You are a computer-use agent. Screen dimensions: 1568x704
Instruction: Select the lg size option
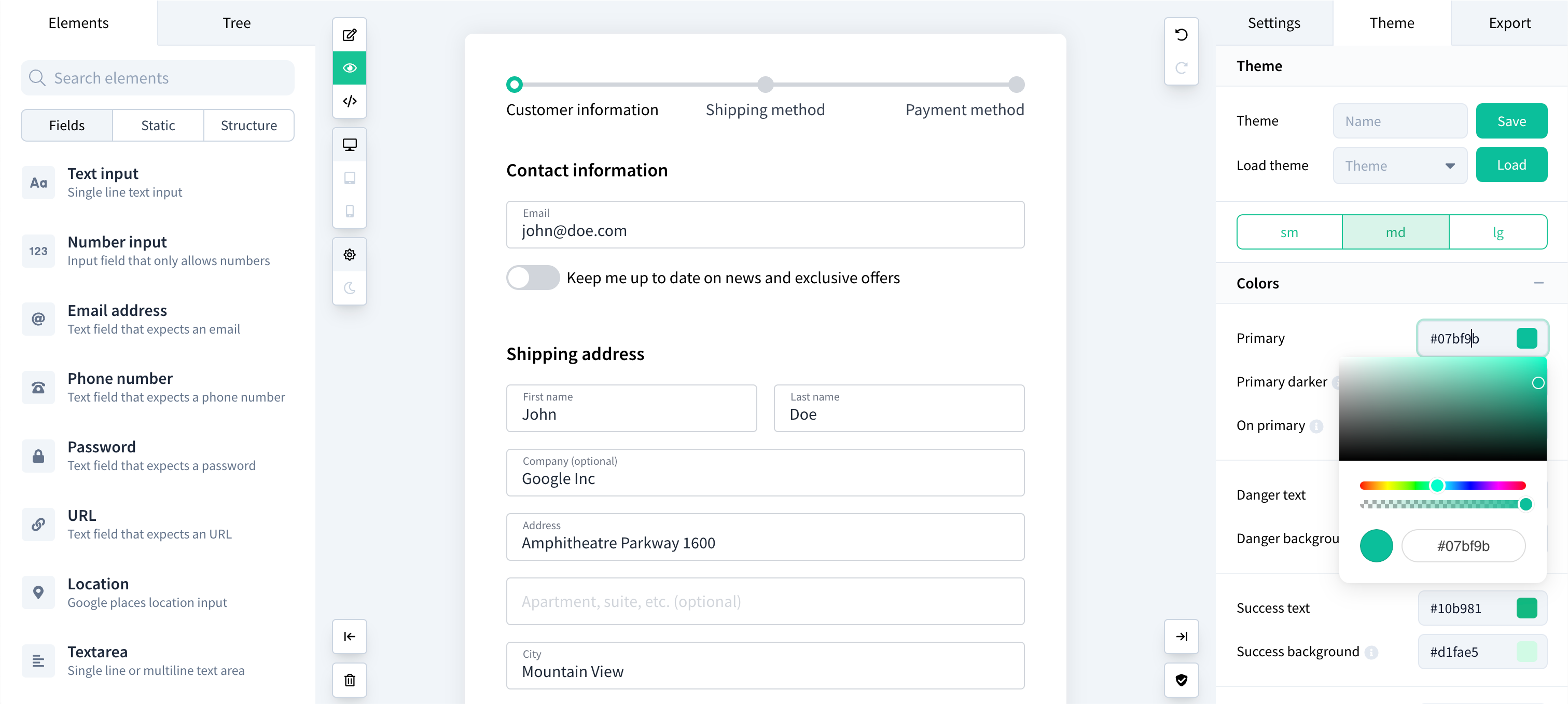(1498, 231)
